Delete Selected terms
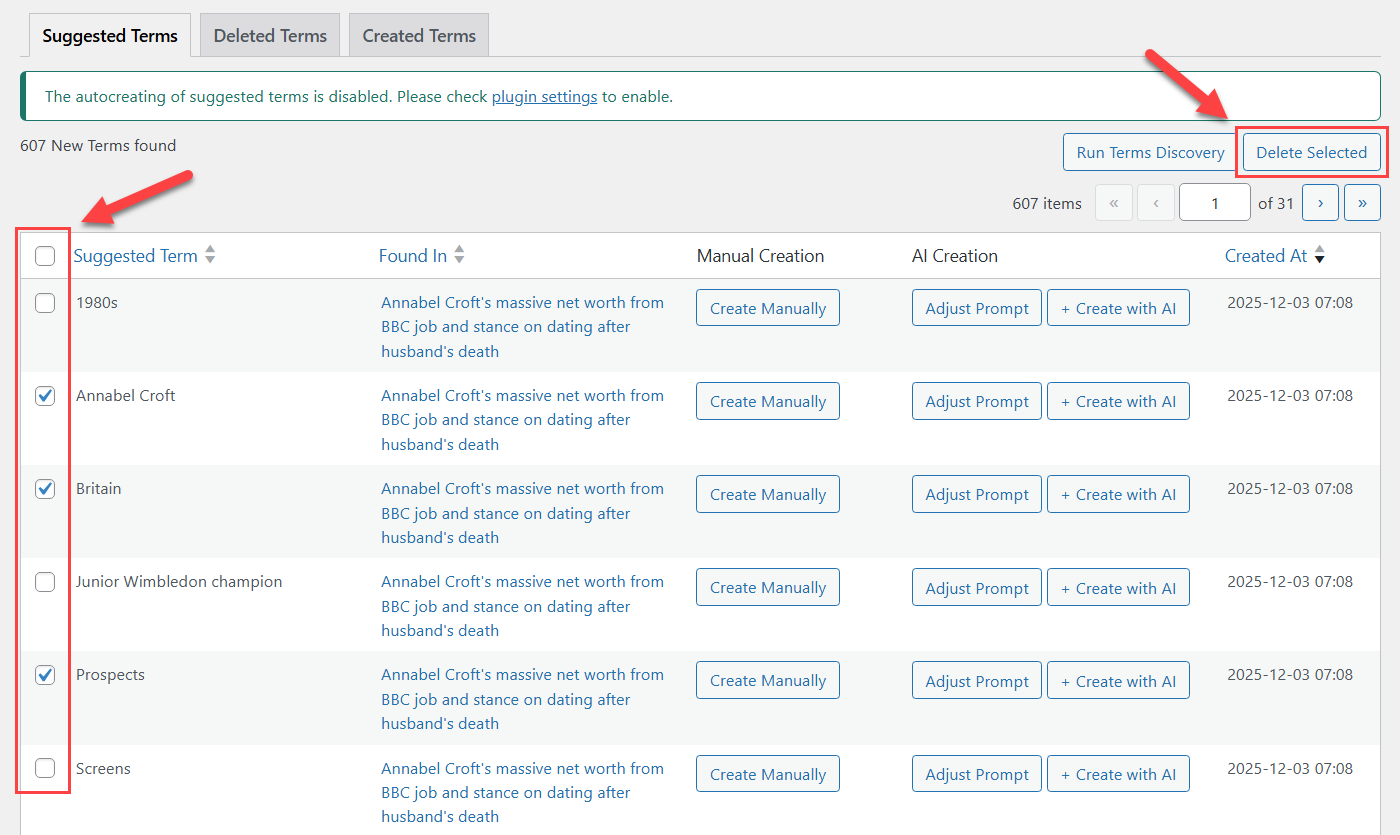1400x835 pixels. (x=1311, y=152)
